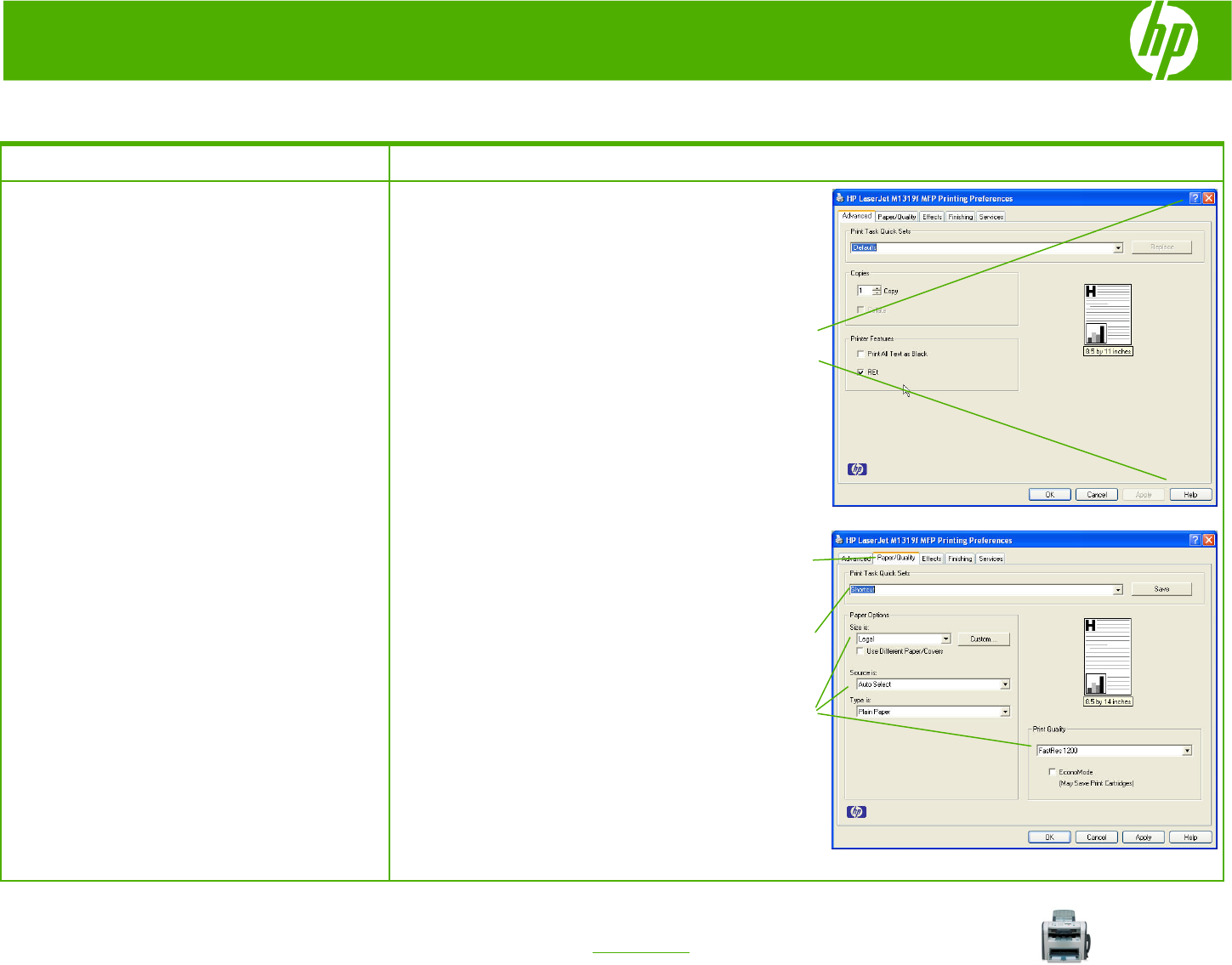
Task: Click the hp logo in the dialog showing Paper/Quality
Action: click(x=856, y=812)
